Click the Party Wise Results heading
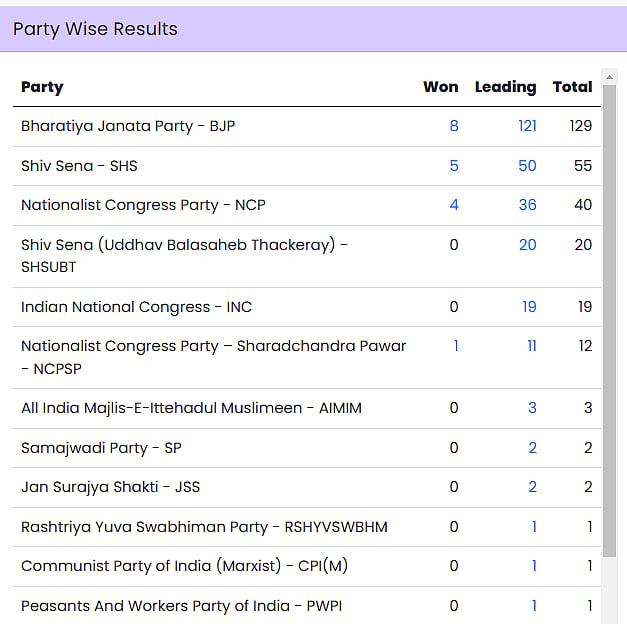Image resolution: width=627 pixels, height=624 pixels. pos(95,29)
